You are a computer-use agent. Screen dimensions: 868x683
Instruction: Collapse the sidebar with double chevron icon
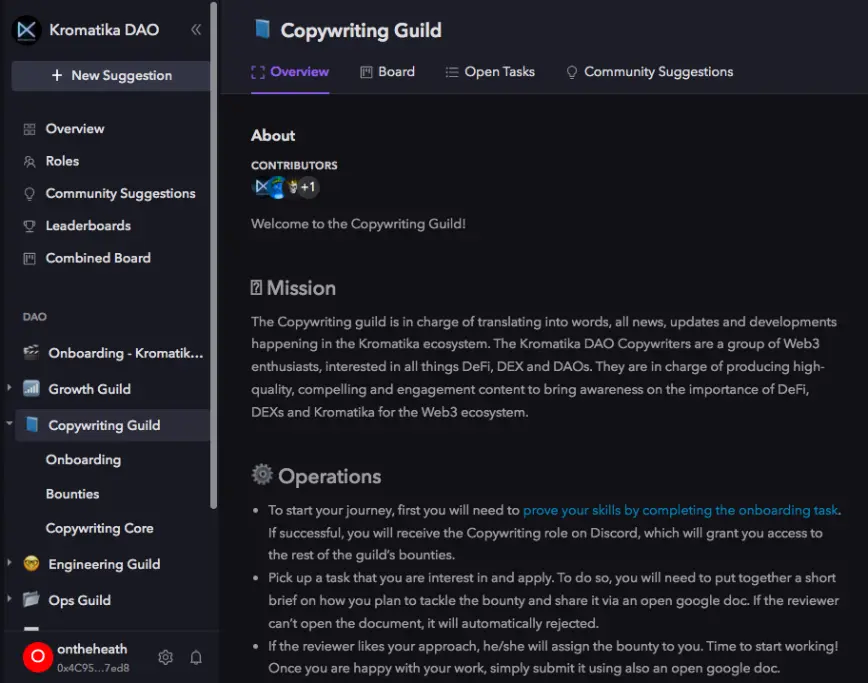[196, 30]
